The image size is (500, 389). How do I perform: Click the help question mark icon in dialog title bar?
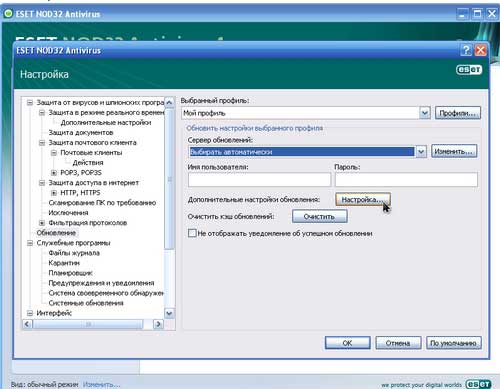(x=466, y=50)
